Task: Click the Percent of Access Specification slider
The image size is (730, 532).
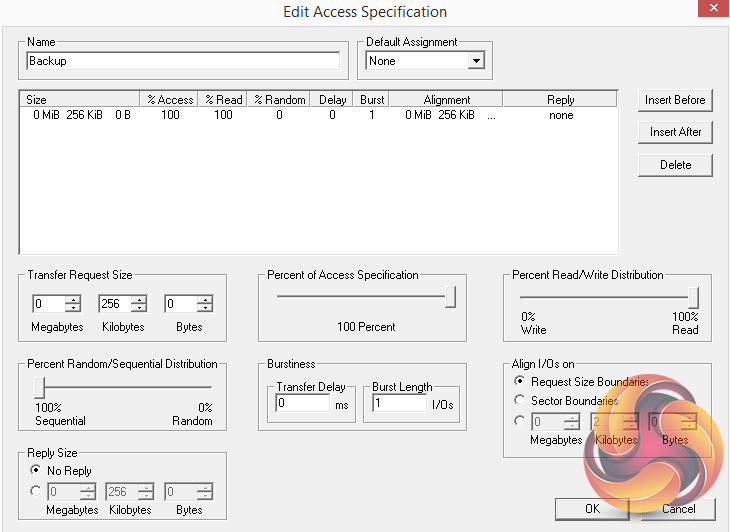Action: point(450,297)
